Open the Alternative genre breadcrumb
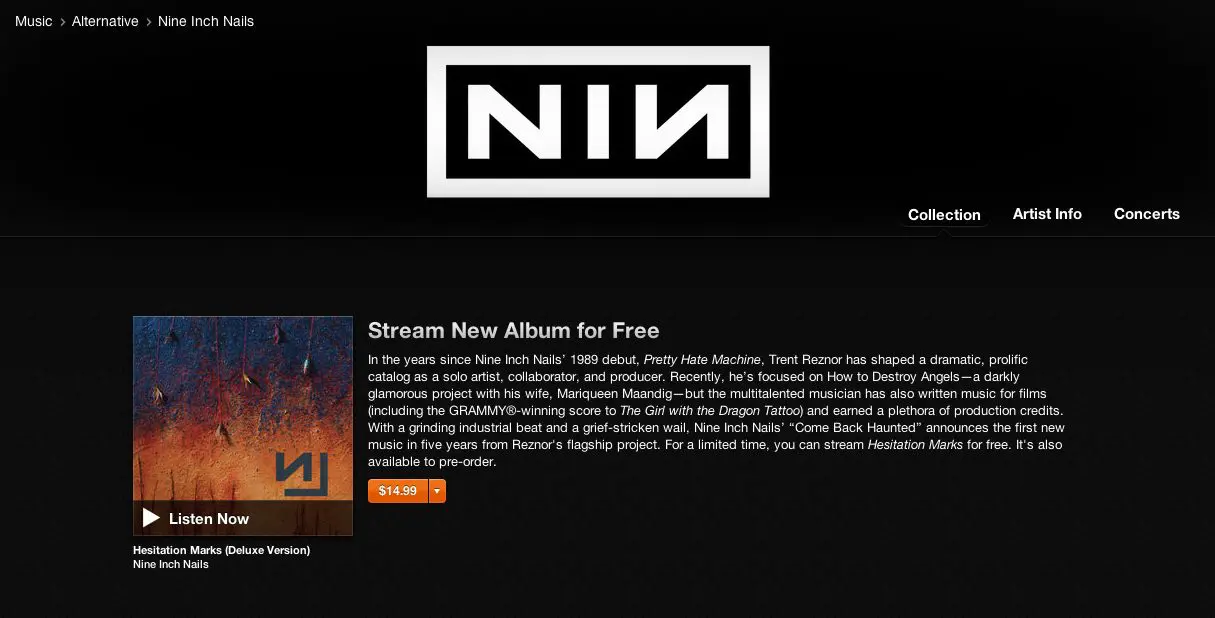The height and width of the screenshot is (618, 1215). point(105,21)
